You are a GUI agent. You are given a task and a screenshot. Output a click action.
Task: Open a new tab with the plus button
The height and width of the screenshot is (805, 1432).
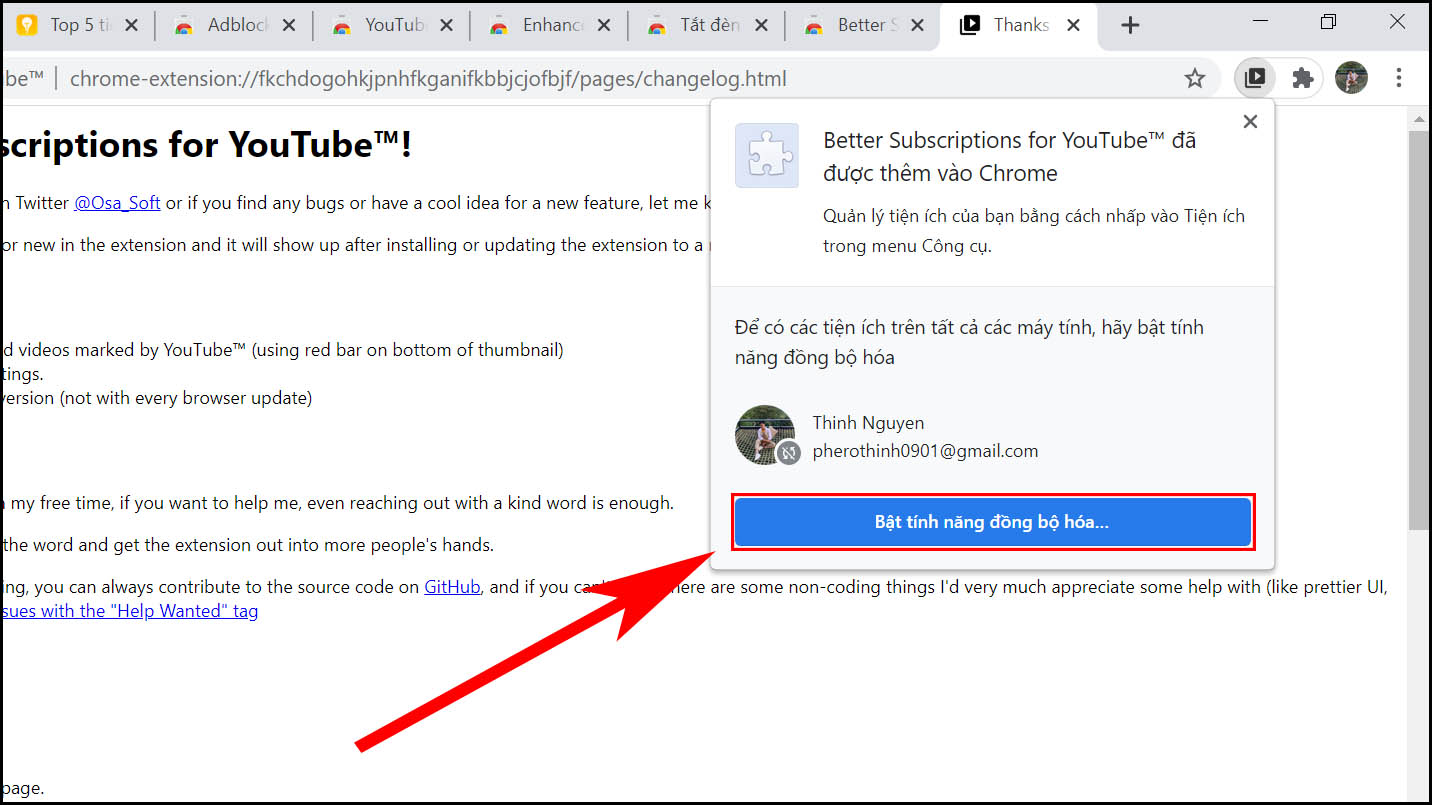[1130, 25]
